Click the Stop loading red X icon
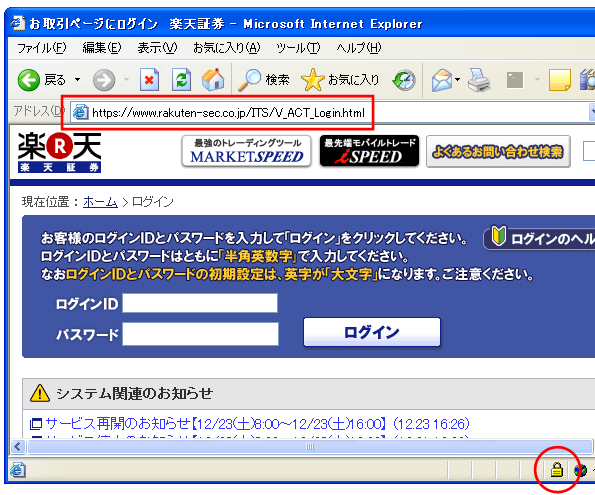 (x=149, y=80)
